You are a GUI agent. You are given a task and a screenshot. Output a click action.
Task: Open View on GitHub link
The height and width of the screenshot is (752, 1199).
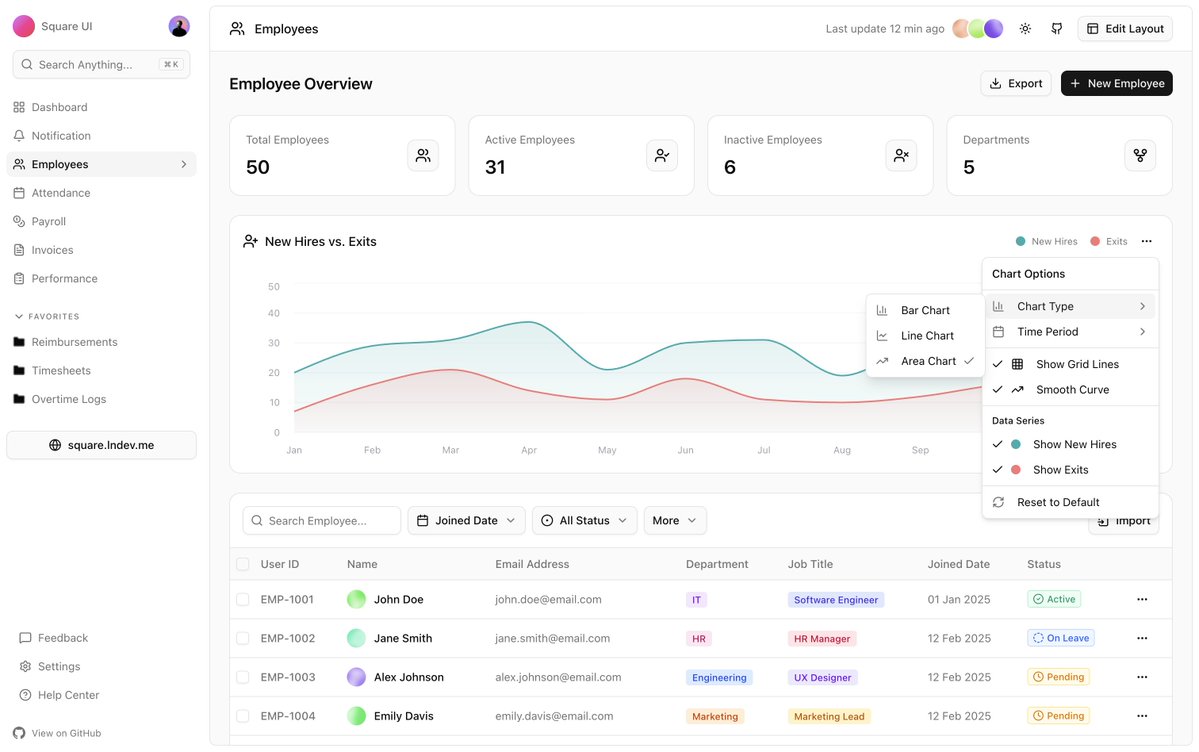tap(57, 733)
